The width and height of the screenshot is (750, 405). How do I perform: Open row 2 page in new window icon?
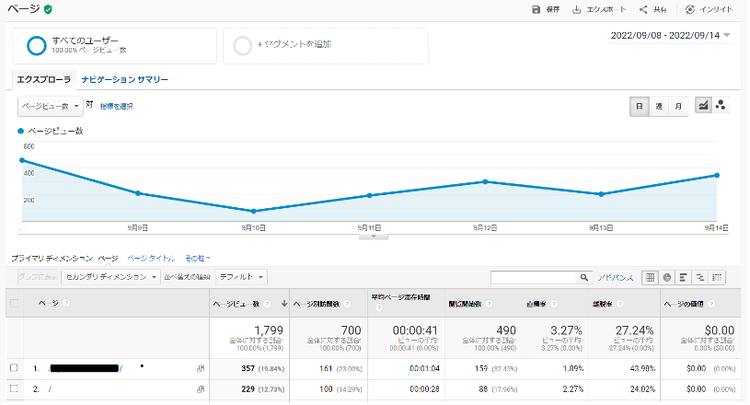pos(200,389)
